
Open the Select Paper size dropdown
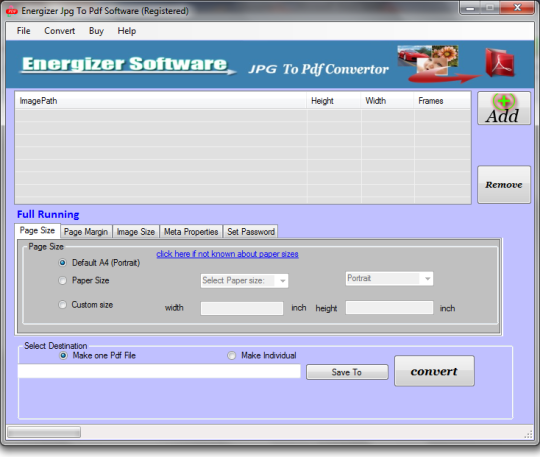pyautogui.click(x=245, y=281)
